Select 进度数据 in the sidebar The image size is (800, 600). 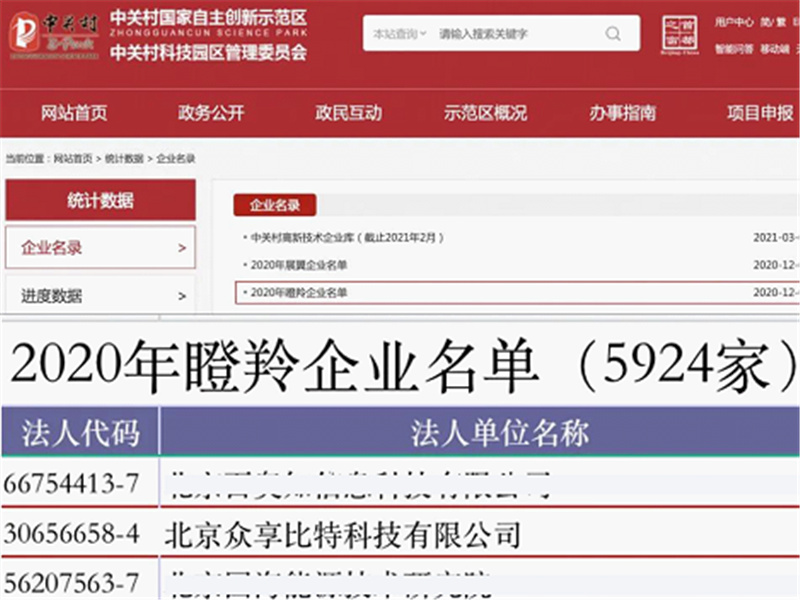pos(101,295)
